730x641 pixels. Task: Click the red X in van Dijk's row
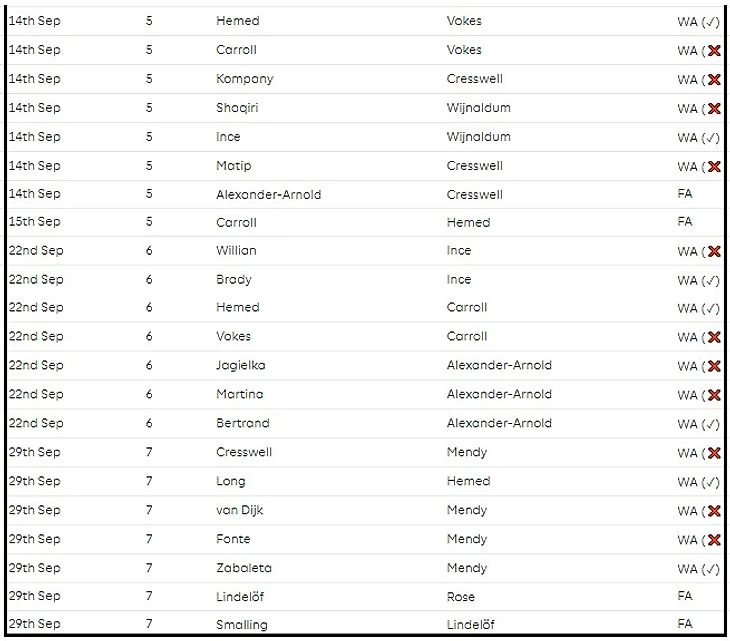pos(714,512)
